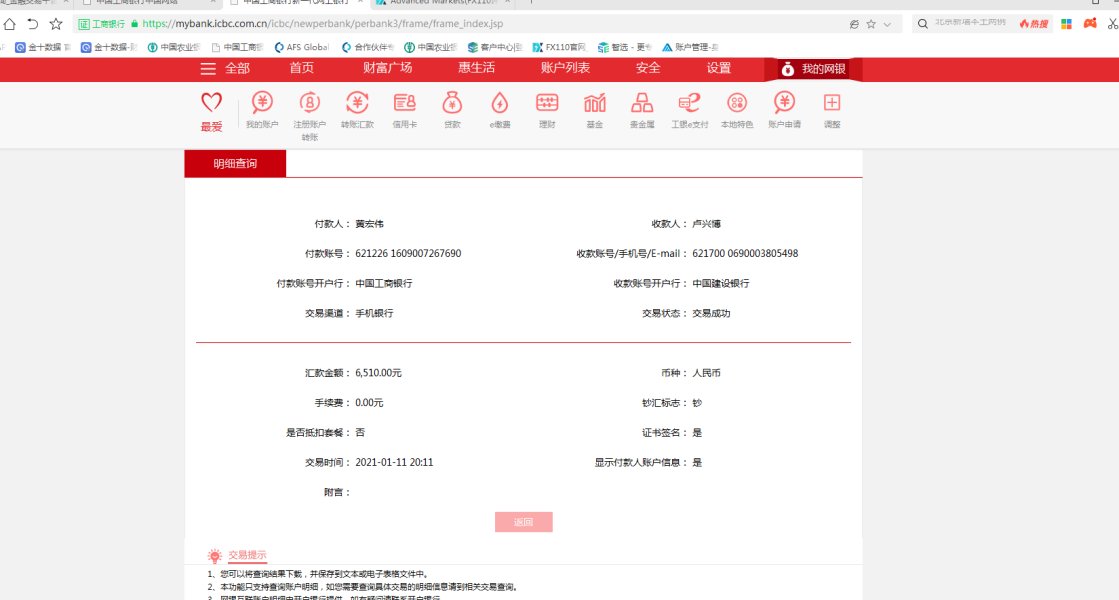Switch to Advanced Markets browser tab
1119x600 pixels.
pyautogui.click(x=442, y=3)
